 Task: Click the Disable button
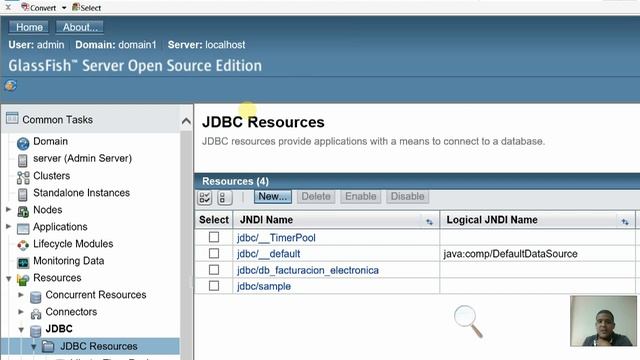[x=407, y=196]
